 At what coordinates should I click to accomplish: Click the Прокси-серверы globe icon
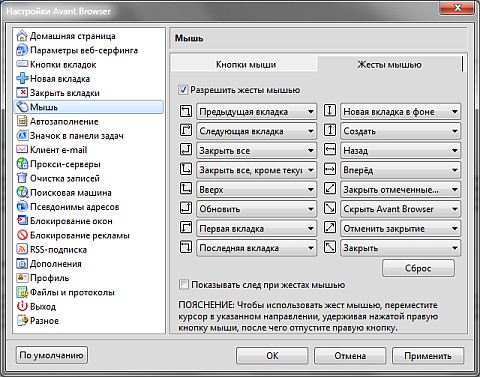[22, 164]
